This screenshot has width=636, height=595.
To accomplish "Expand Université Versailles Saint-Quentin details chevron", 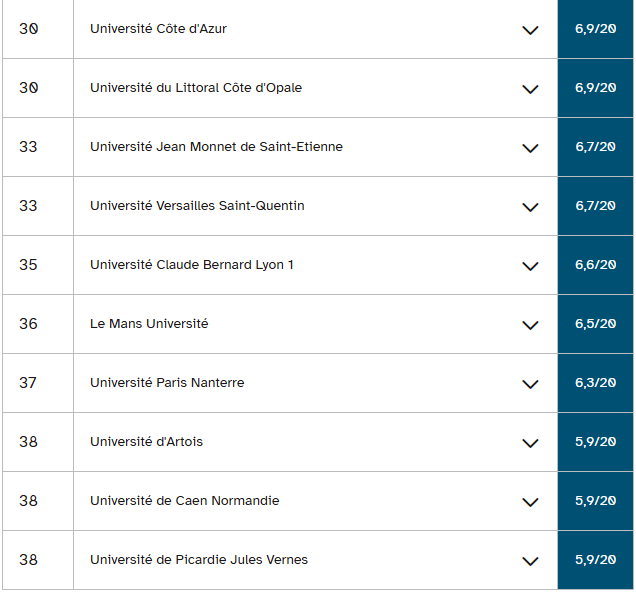I will pyautogui.click(x=531, y=207).
